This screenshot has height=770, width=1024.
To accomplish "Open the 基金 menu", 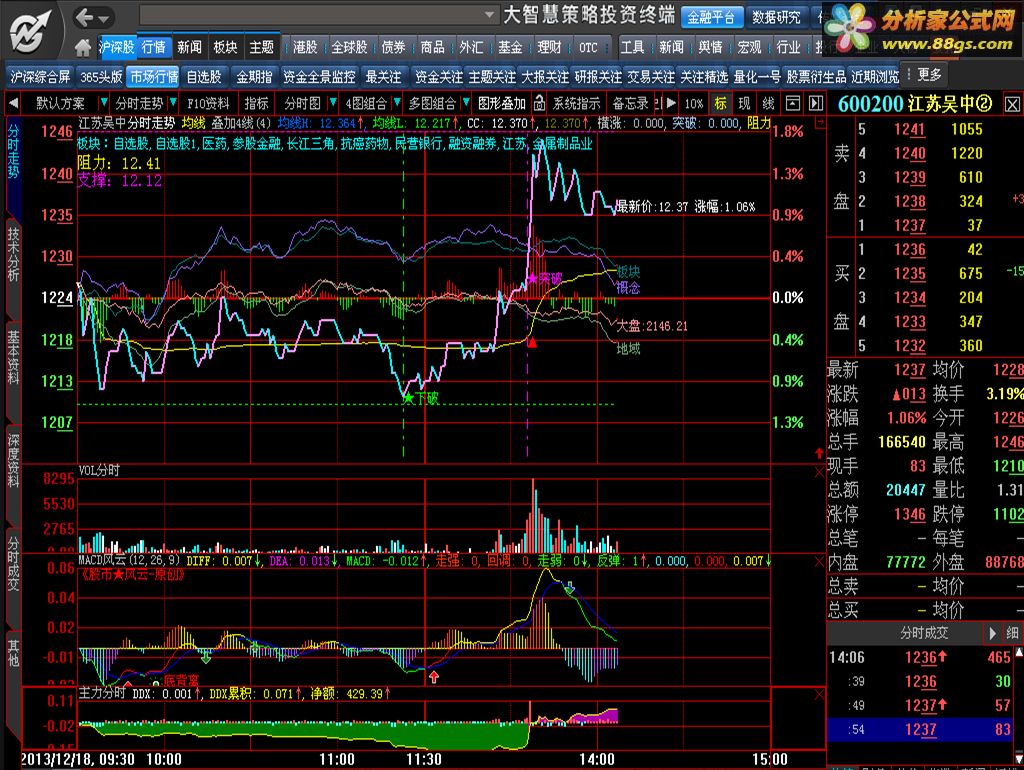I will click(x=510, y=47).
